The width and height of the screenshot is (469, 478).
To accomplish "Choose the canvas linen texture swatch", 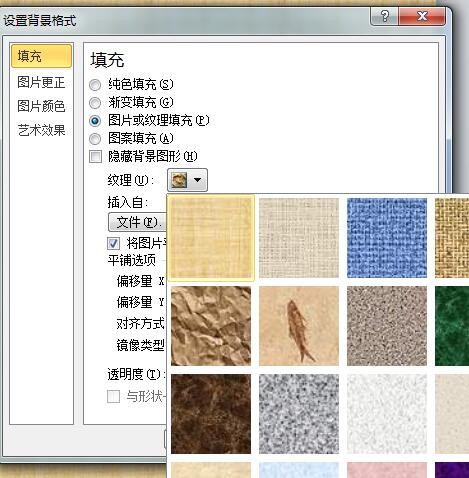I will tap(299, 238).
